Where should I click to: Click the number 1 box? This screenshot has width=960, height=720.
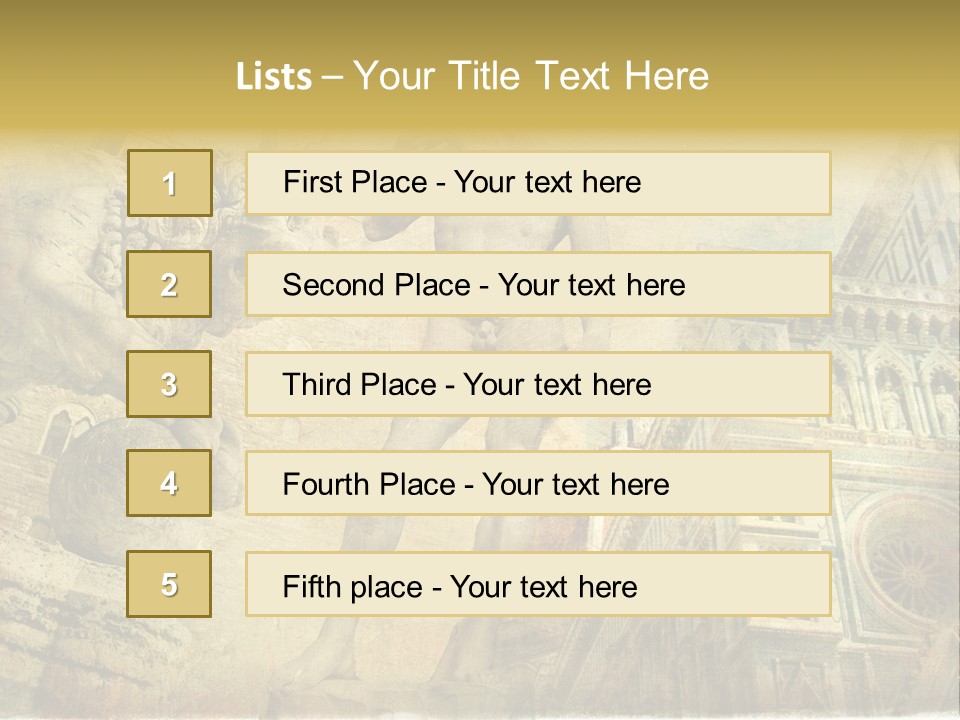(170, 183)
